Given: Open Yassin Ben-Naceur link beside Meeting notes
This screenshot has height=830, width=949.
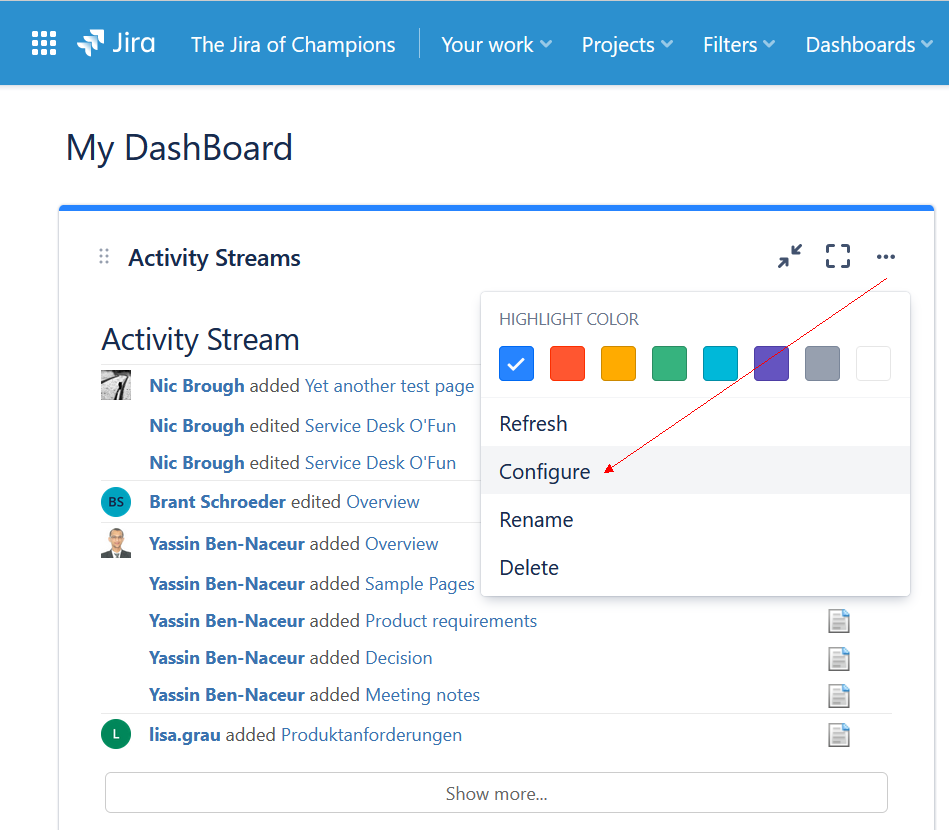Looking at the screenshot, I should [x=226, y=695].
